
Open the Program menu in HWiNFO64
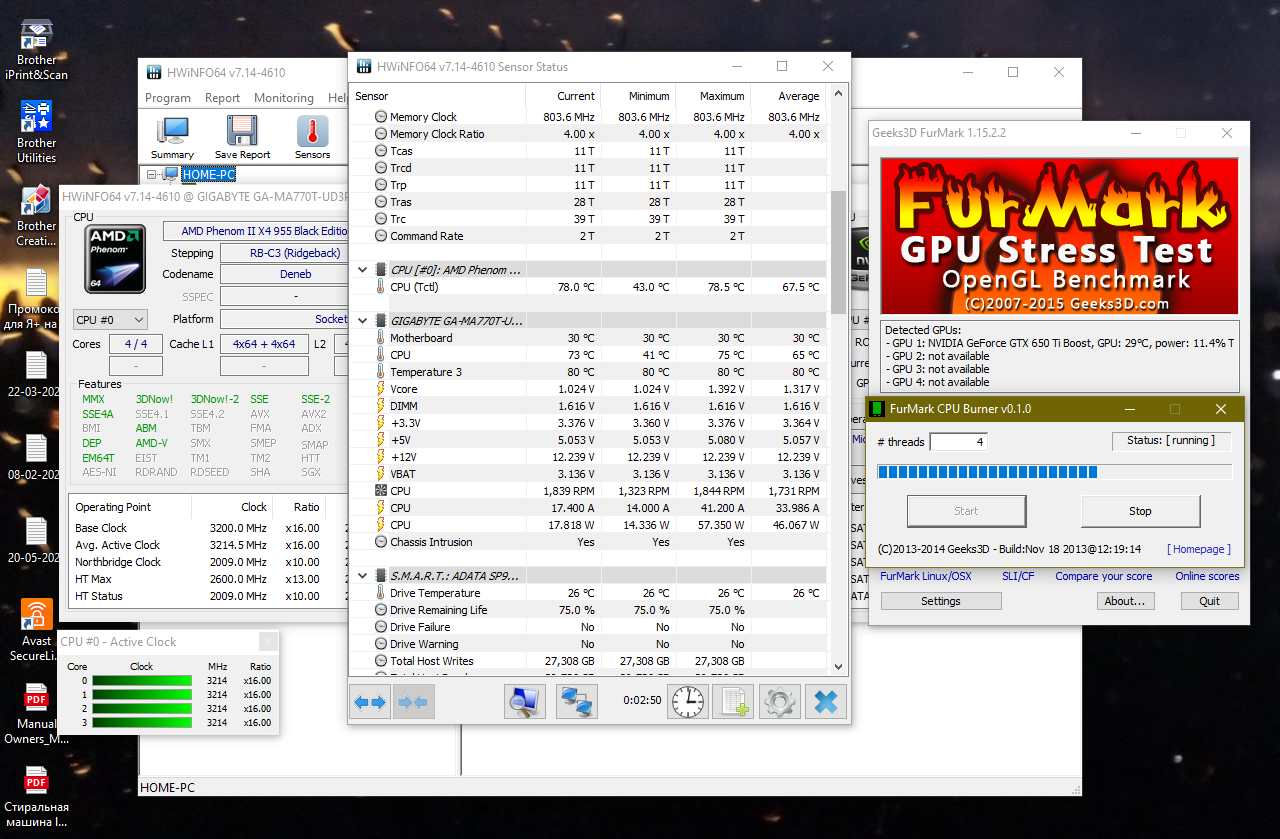click(x=168, y=98)
